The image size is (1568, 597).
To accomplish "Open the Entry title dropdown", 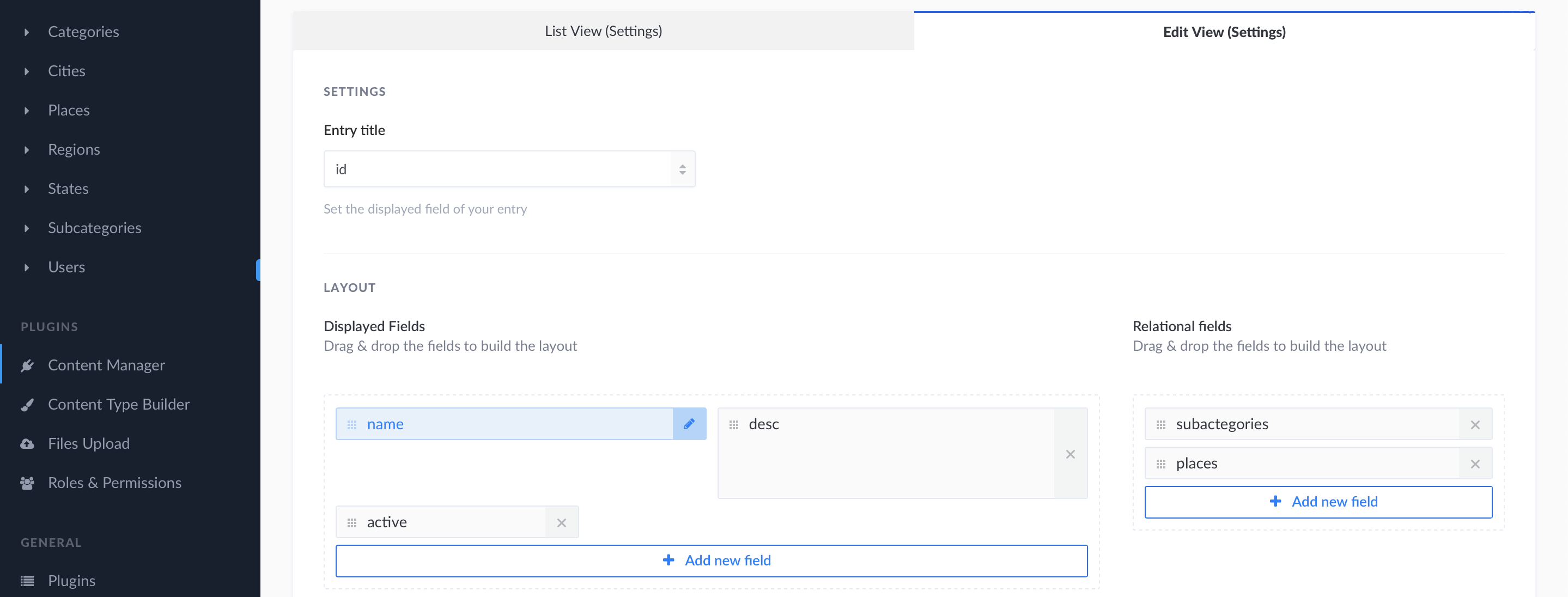I will click(x=509, y=168).
